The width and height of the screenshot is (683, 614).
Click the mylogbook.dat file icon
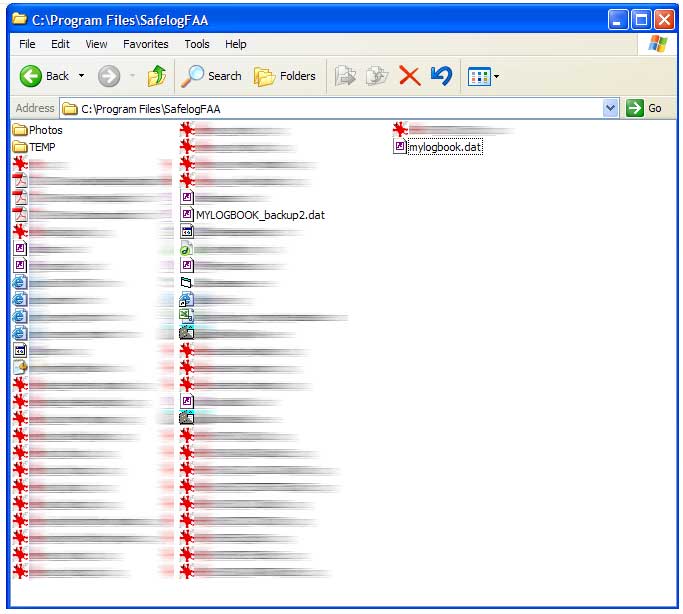(x=400, y=146)
